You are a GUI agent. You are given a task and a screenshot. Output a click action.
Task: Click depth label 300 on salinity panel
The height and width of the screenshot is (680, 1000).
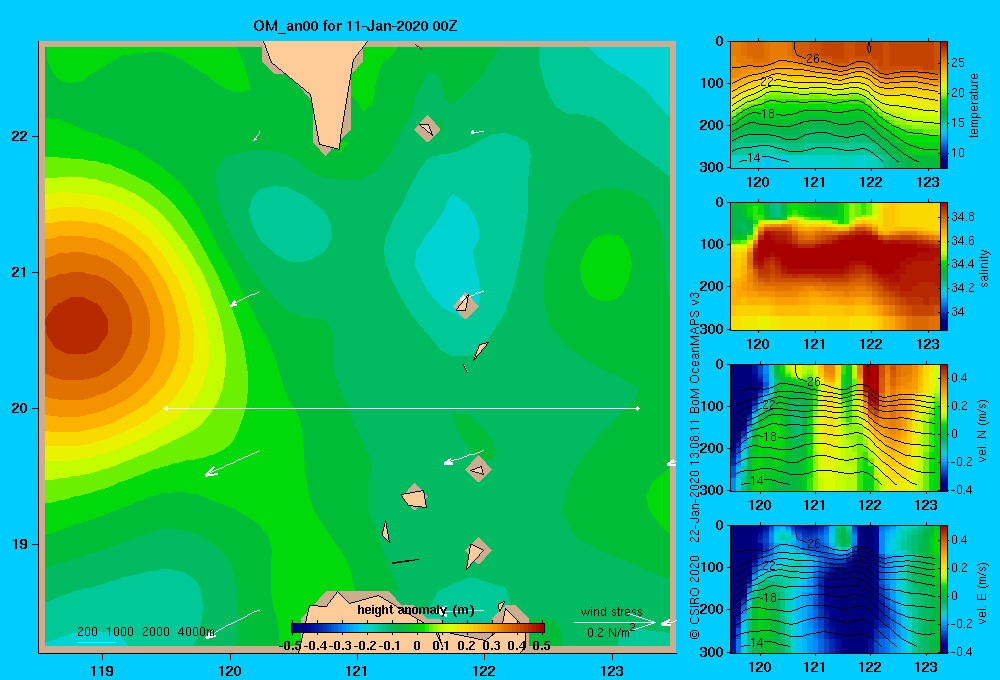point(713,329)
